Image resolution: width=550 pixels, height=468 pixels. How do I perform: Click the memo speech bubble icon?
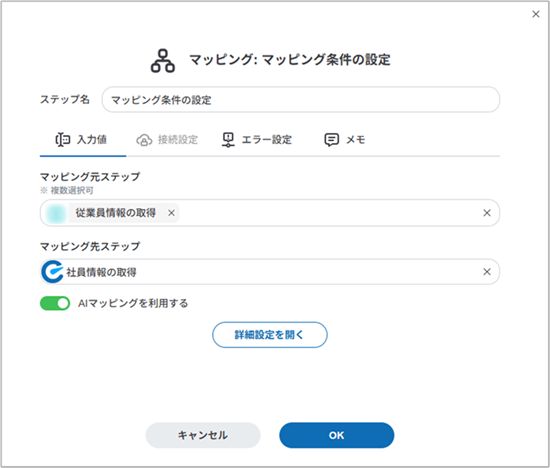(x=331, y=140)
